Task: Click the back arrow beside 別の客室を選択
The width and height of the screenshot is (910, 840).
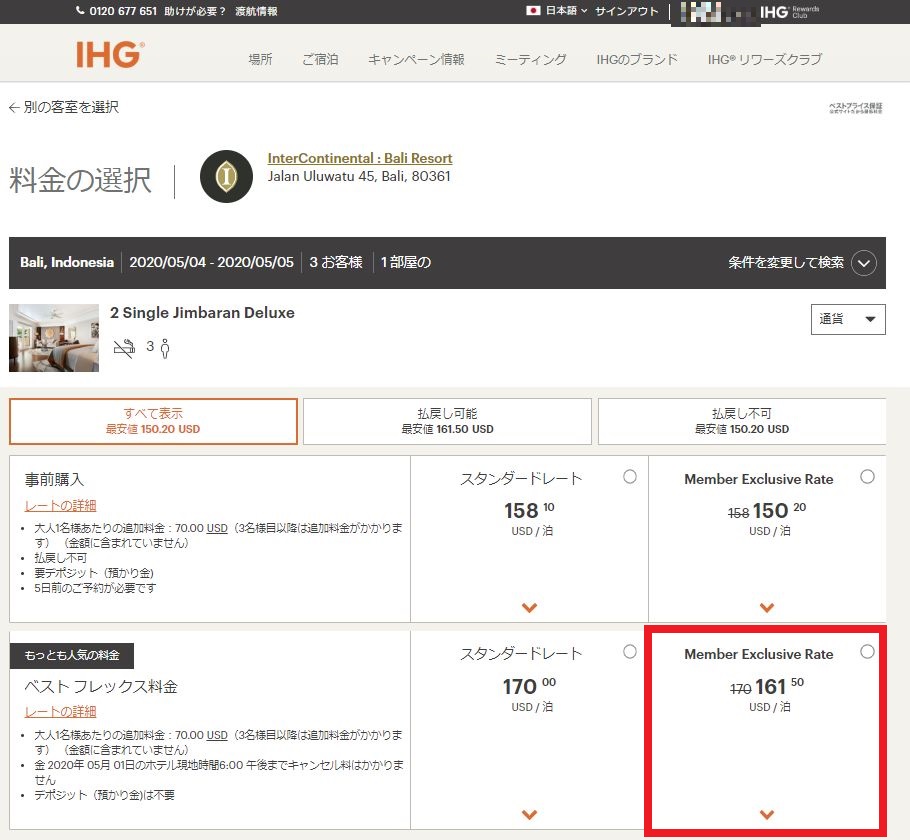Action: click(15, 107)
